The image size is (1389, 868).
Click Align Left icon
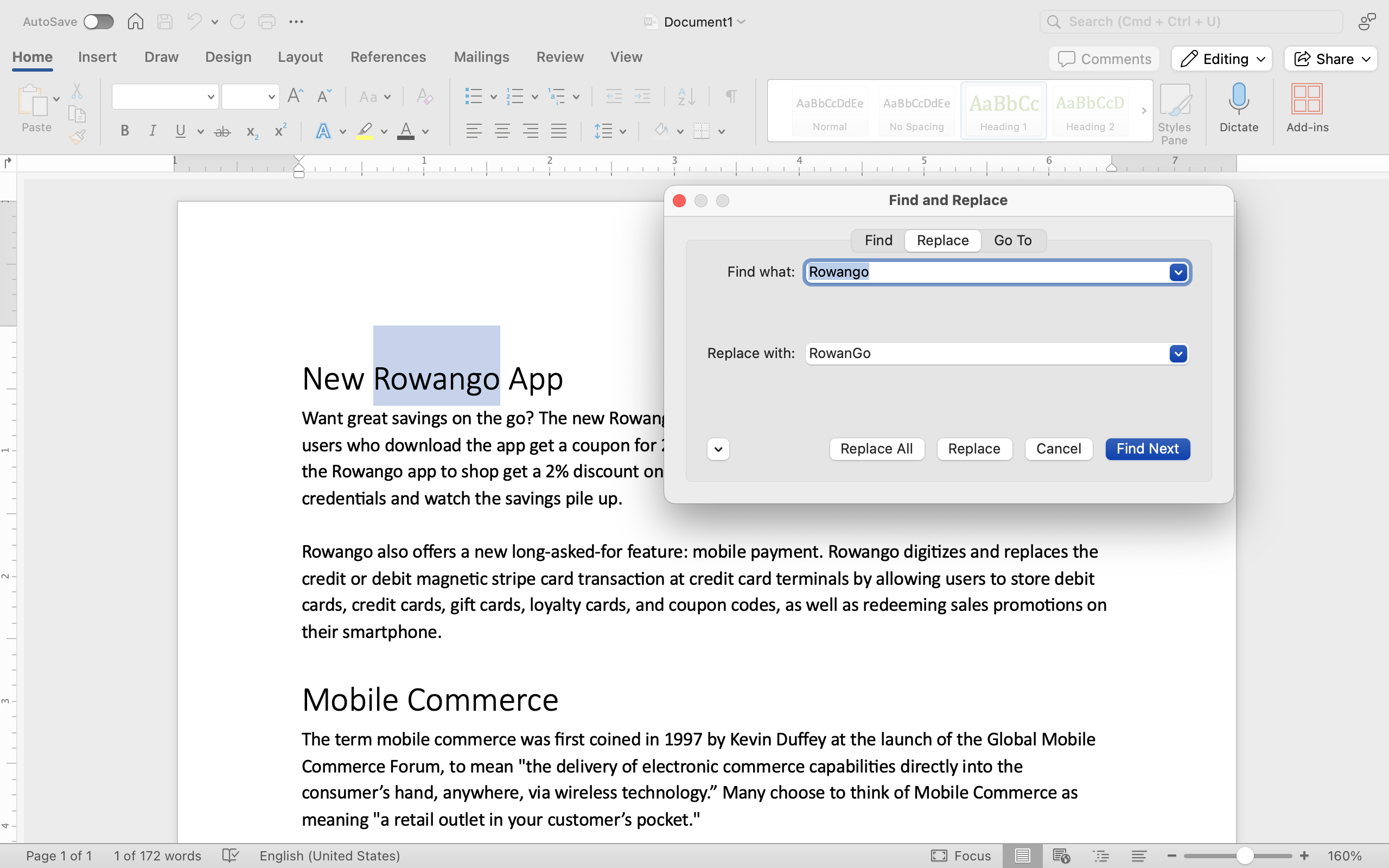pos(474,131)
